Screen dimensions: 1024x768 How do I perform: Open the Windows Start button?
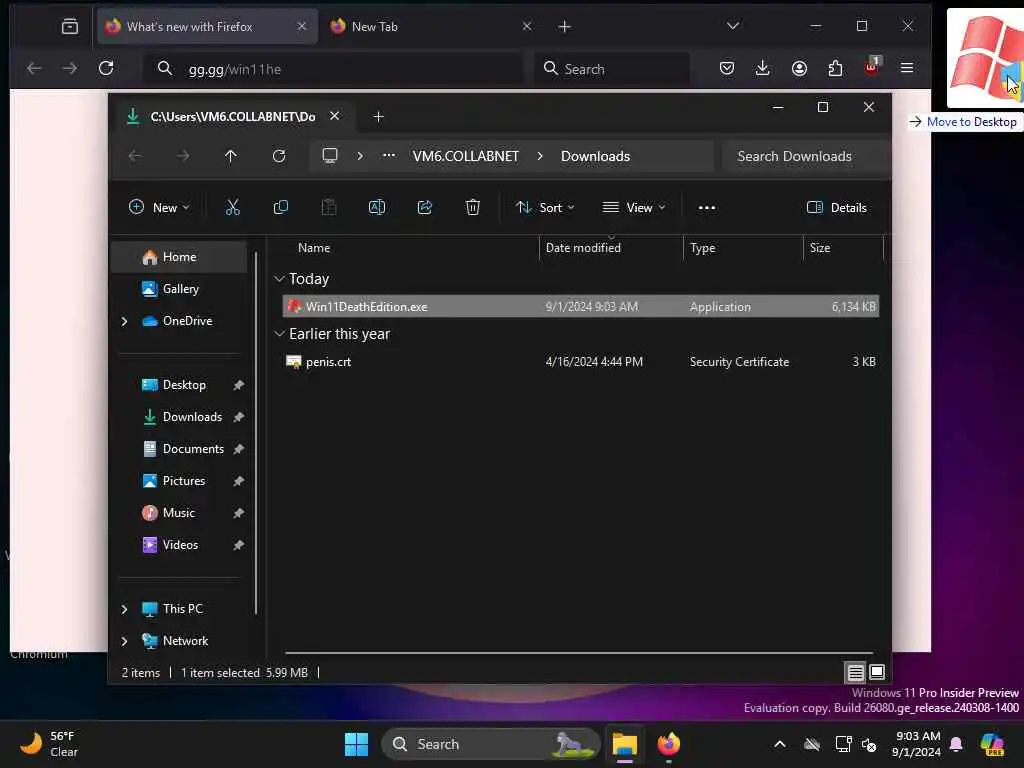(357, 744)
